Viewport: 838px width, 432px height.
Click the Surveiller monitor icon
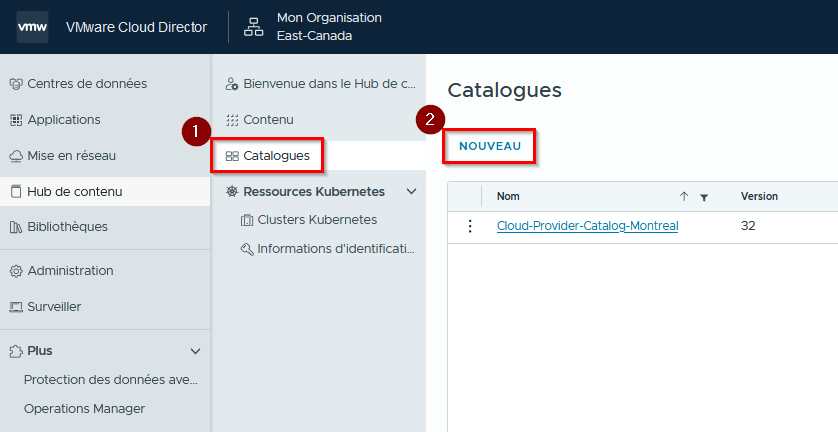pos(17,307)
